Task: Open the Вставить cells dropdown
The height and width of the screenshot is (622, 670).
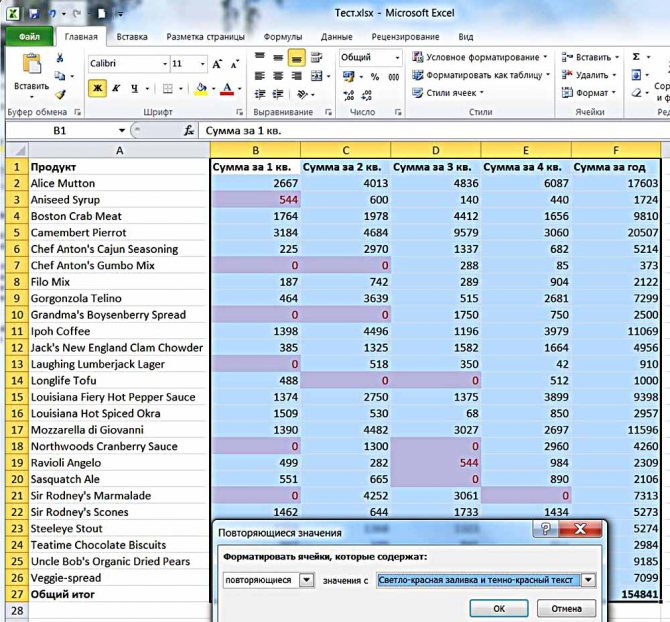Action: (x=590, y=57)
